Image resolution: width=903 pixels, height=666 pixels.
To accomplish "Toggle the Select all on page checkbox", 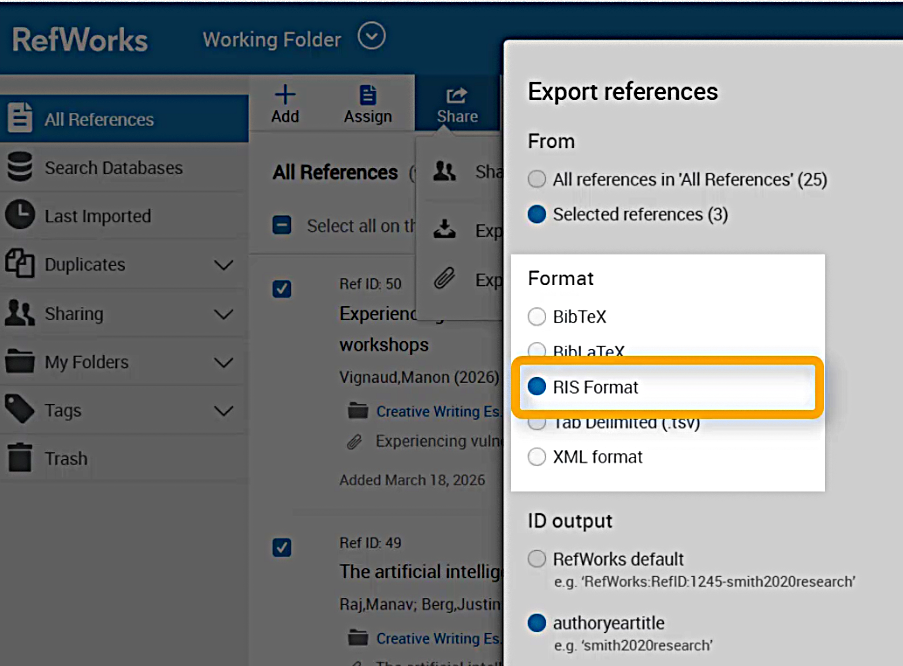I will coord(282,226).
